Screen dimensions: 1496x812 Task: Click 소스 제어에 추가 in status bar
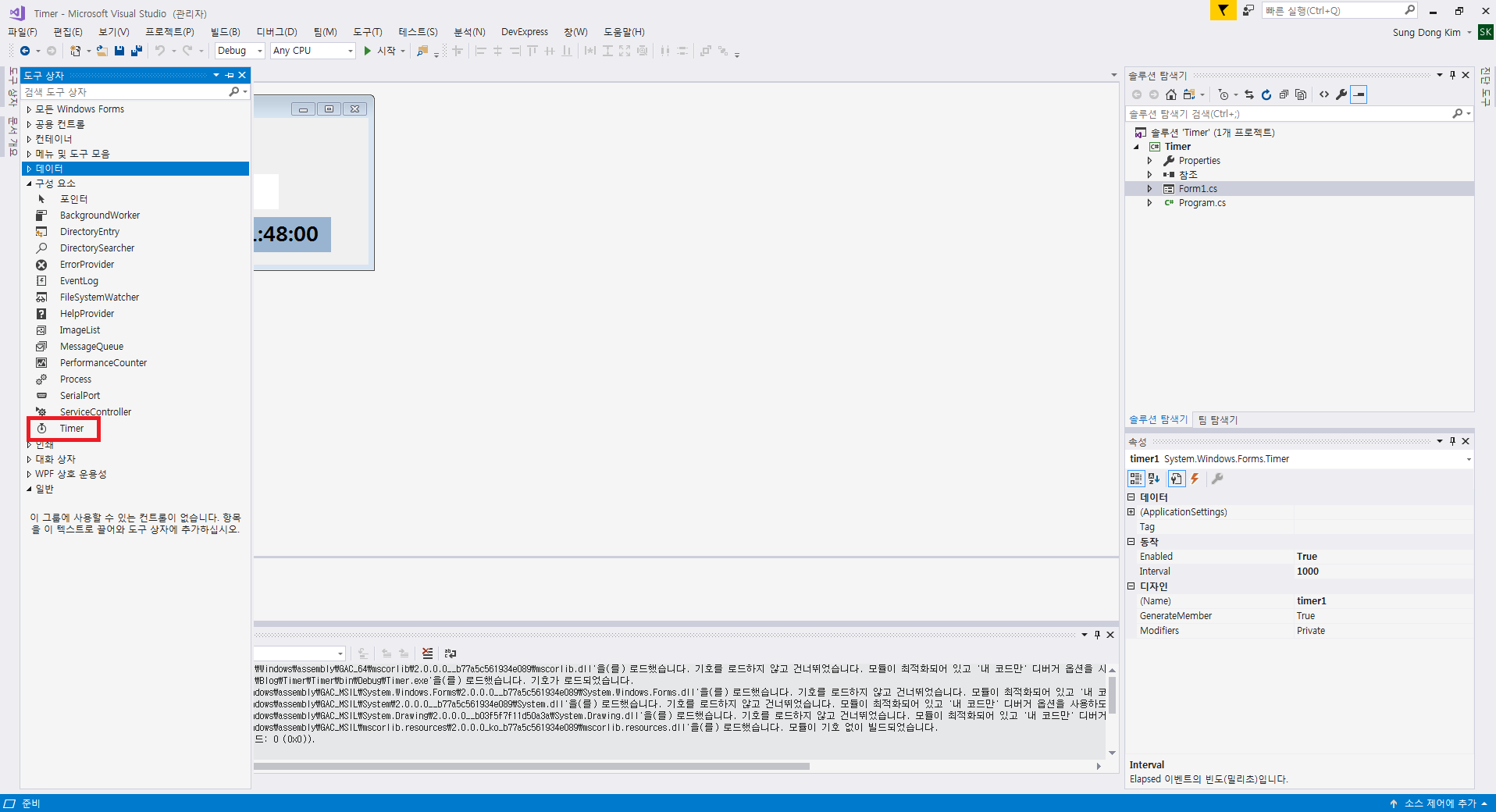pos(1440,803)
